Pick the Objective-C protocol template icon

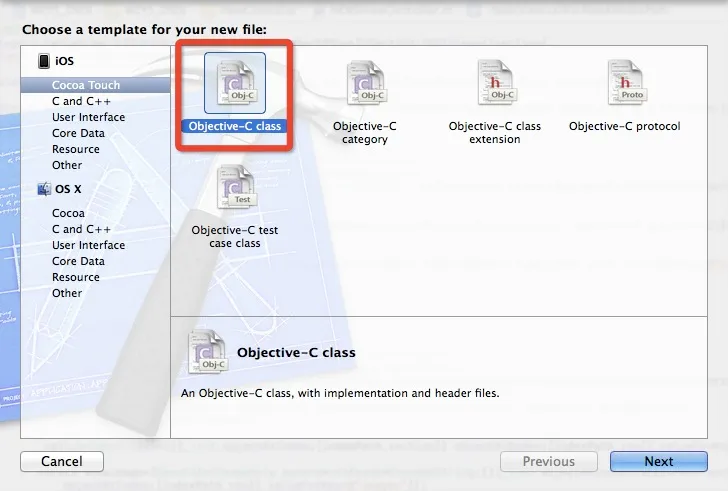tap(625, 82)
